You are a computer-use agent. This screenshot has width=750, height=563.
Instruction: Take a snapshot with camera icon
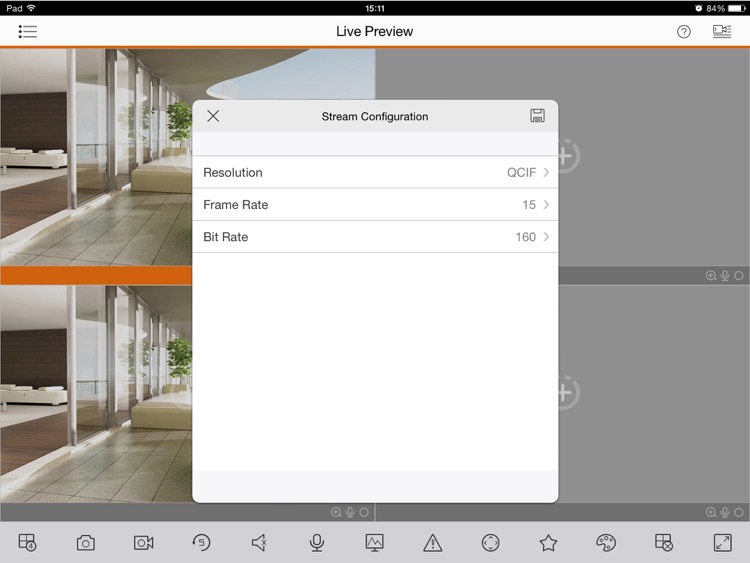86,543
